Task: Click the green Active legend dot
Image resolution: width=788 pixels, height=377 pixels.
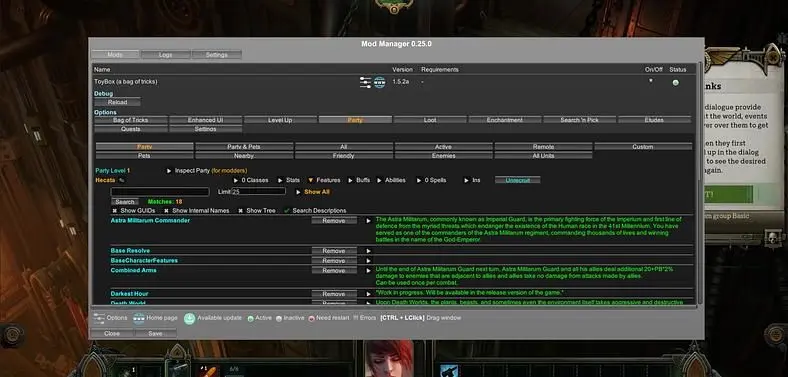Action: pos(250,318)
